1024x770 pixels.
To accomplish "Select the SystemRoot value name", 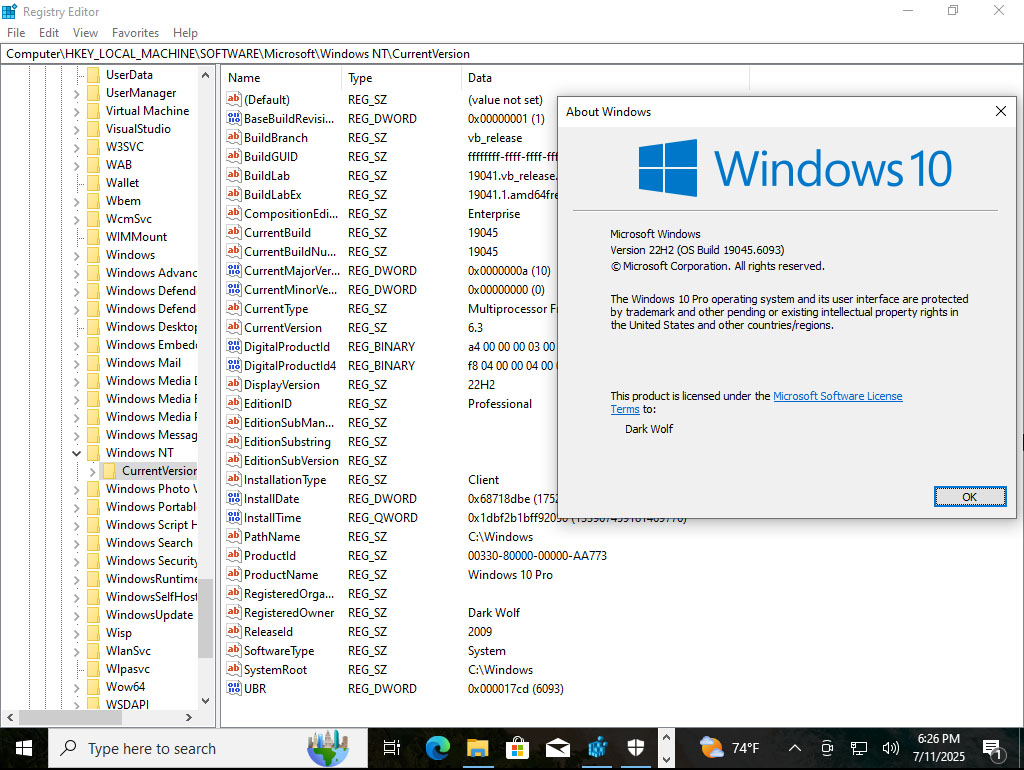I will coord(275,669).
